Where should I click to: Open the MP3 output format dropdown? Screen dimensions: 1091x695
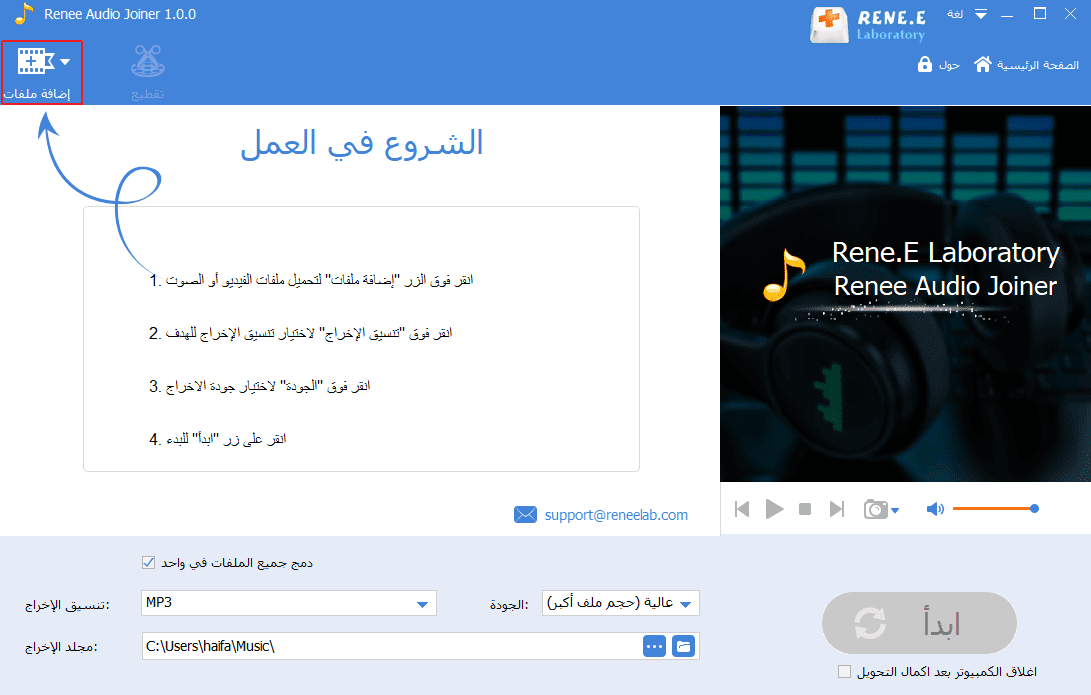289,603
